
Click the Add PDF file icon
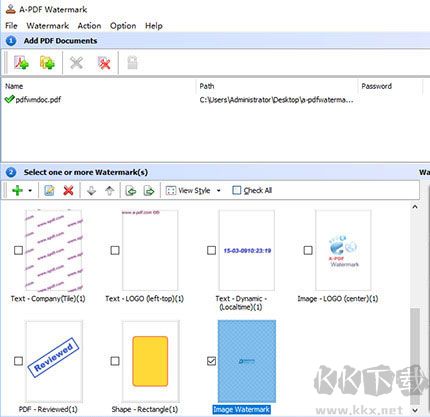point(21,63)
